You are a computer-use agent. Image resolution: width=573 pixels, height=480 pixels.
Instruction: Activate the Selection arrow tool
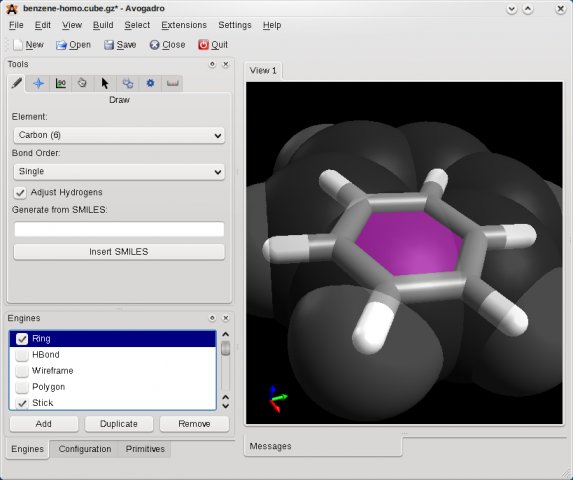tap(105, 83)
